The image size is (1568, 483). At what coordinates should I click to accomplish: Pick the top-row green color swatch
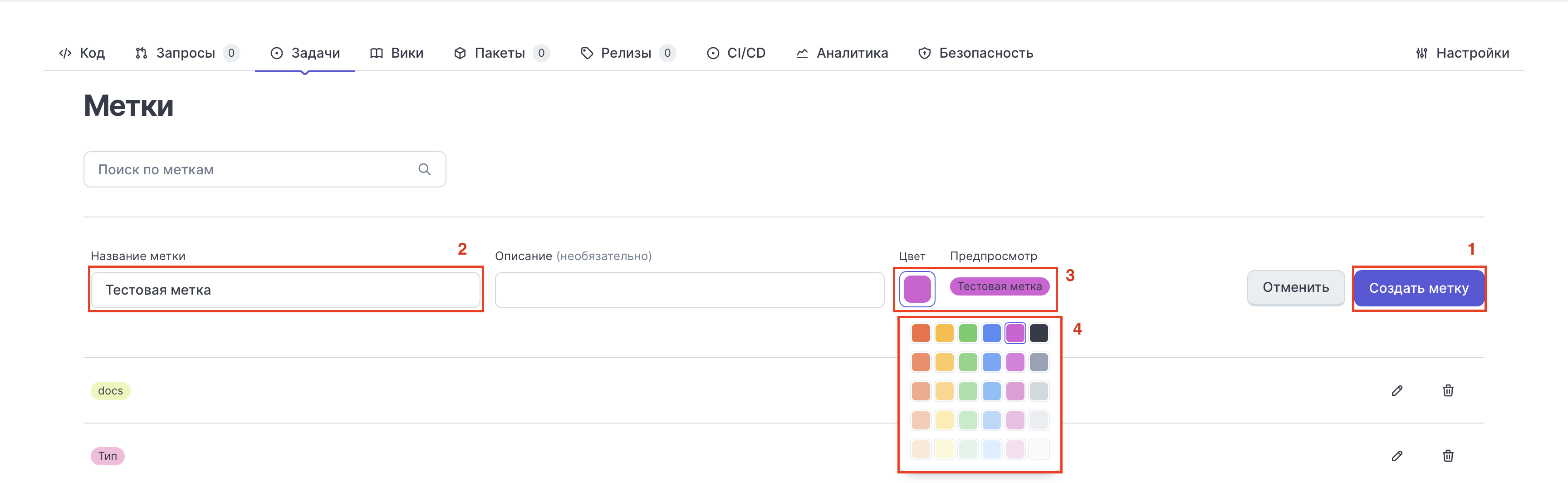pyautogui.click(x=968, y=333)
